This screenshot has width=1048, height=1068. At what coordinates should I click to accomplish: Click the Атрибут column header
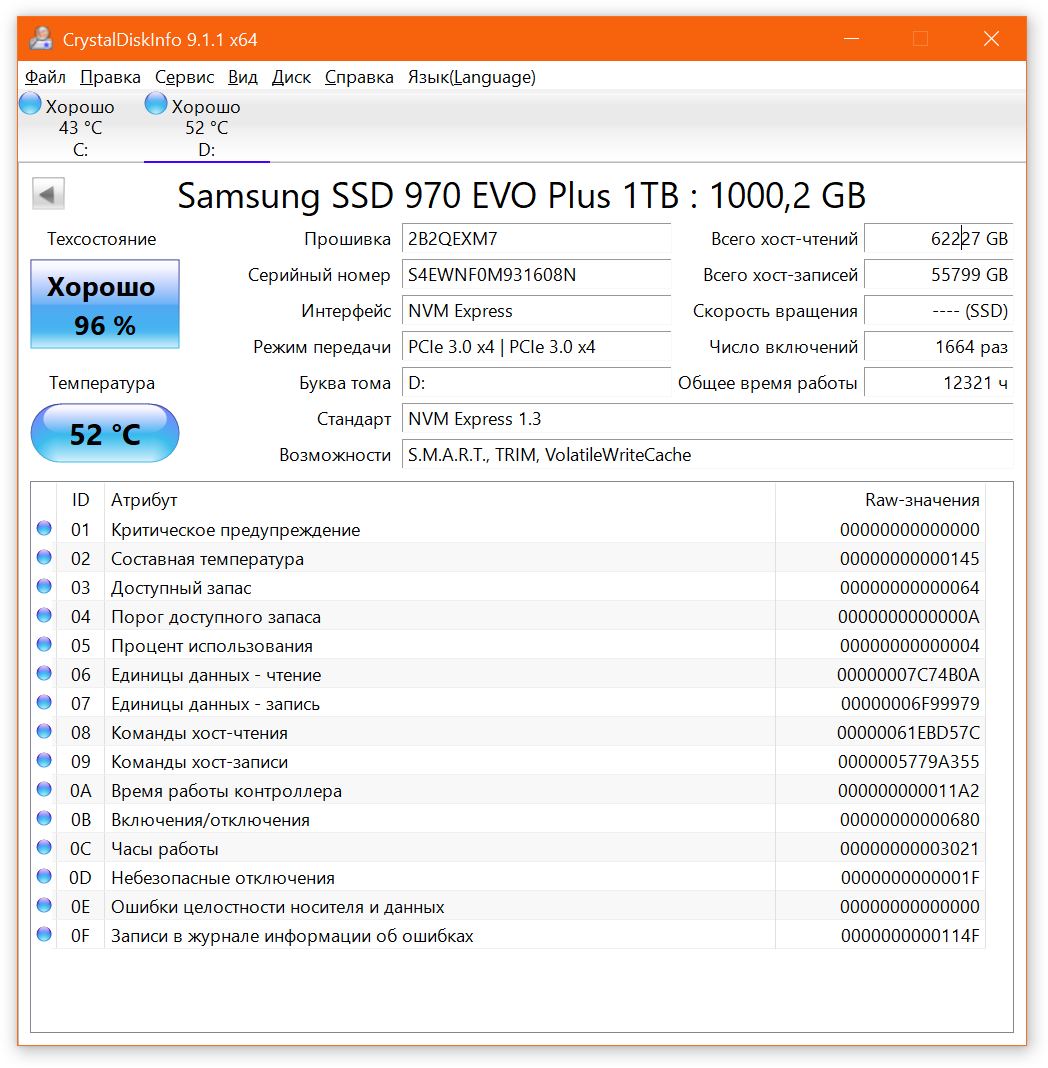pyautogui.click(x=440, y=500)
